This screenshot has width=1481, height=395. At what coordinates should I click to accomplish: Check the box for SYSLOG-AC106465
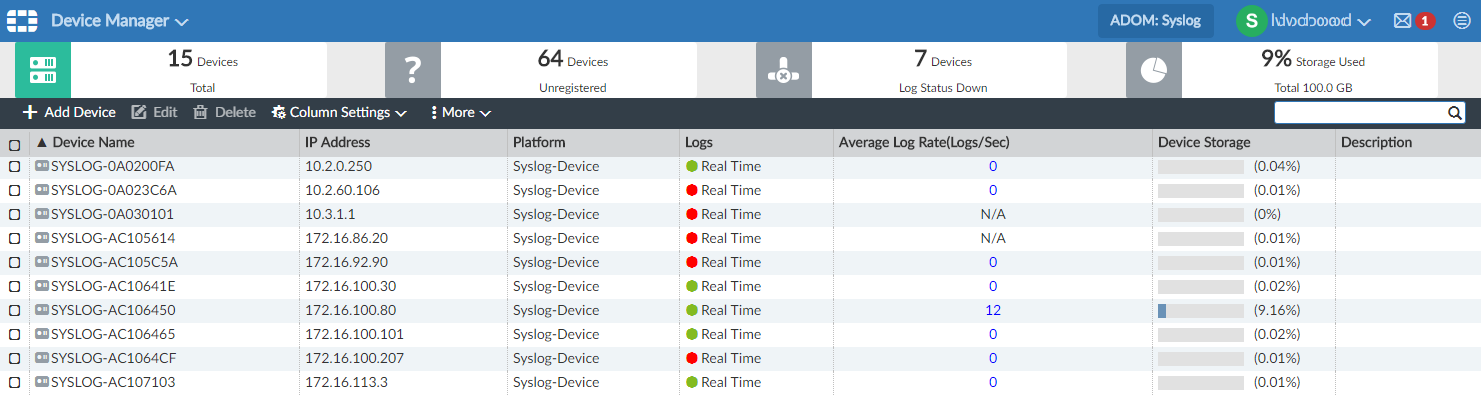pos(14,335)
